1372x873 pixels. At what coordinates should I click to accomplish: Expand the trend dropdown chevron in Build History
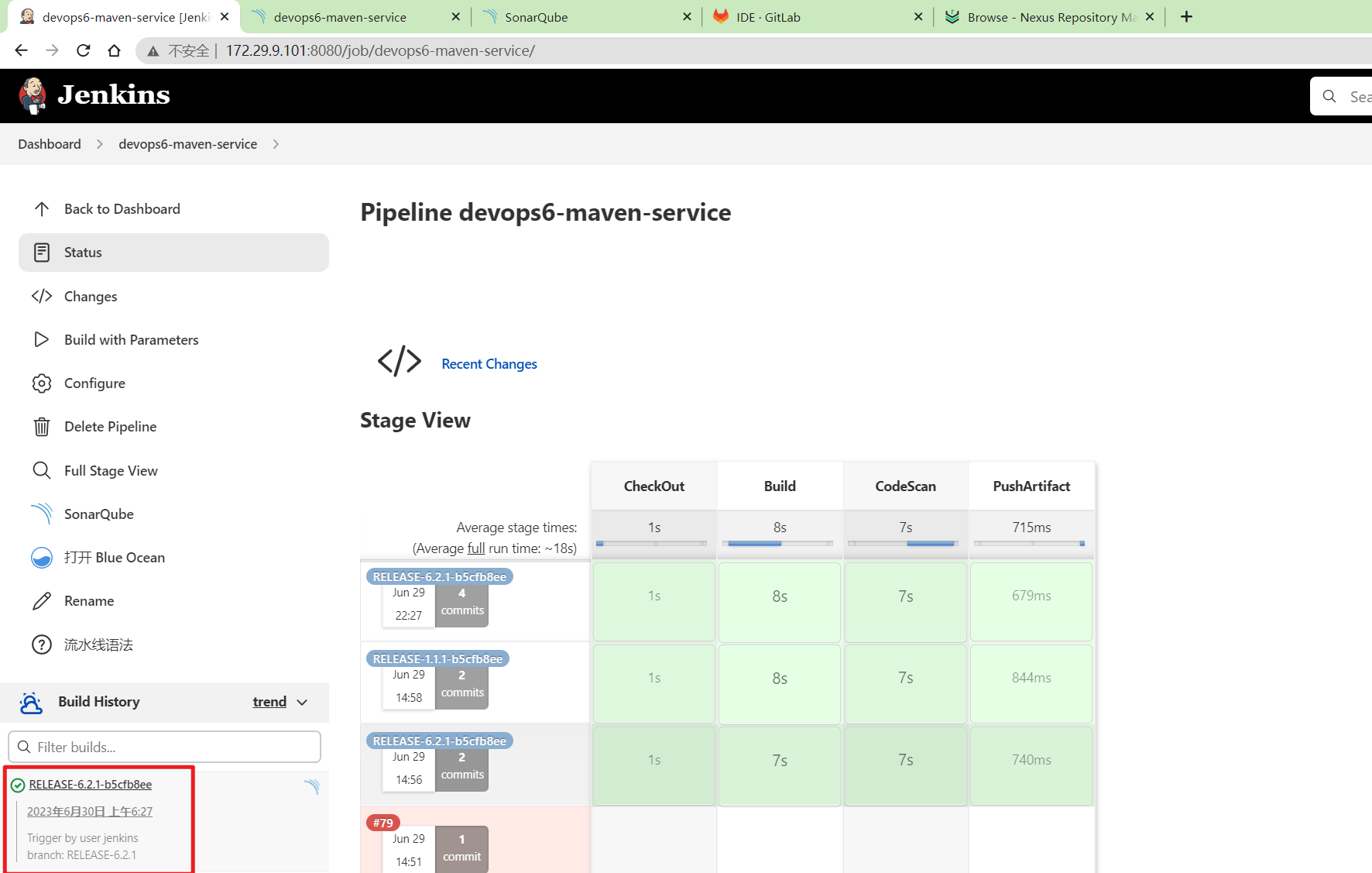pos(302,702)
